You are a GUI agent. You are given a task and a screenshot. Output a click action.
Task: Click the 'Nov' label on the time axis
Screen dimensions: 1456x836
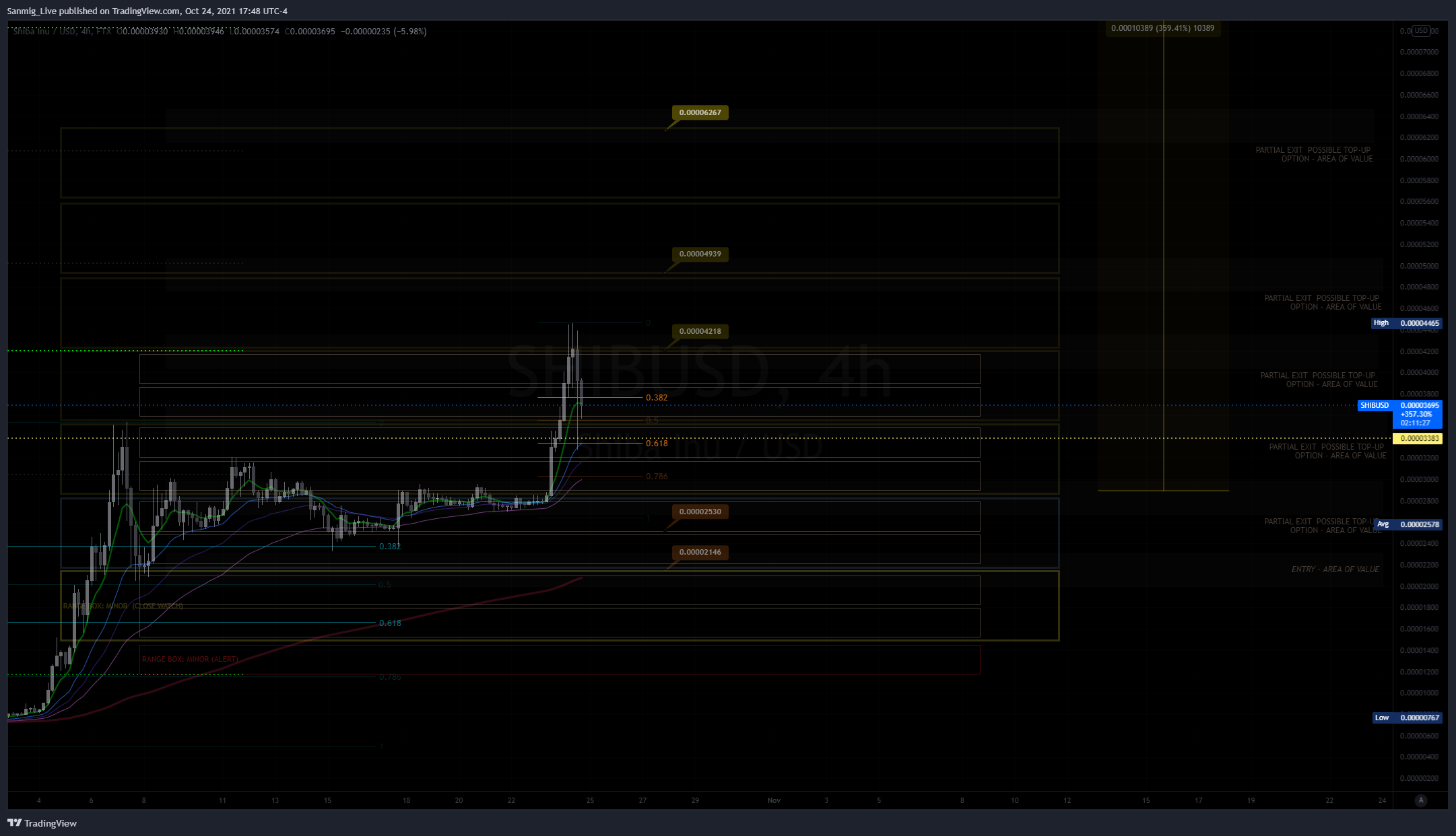click(774, 800)
